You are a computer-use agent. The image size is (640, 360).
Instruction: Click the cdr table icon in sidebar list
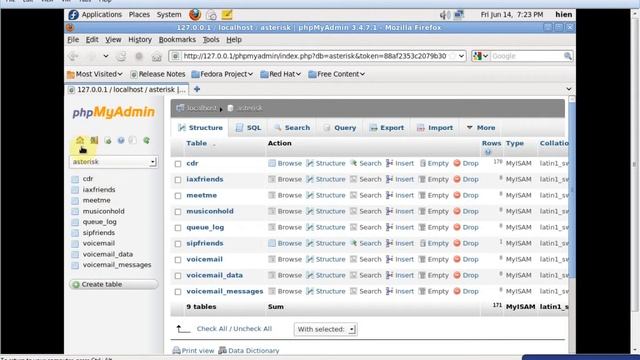coord(75,179)
